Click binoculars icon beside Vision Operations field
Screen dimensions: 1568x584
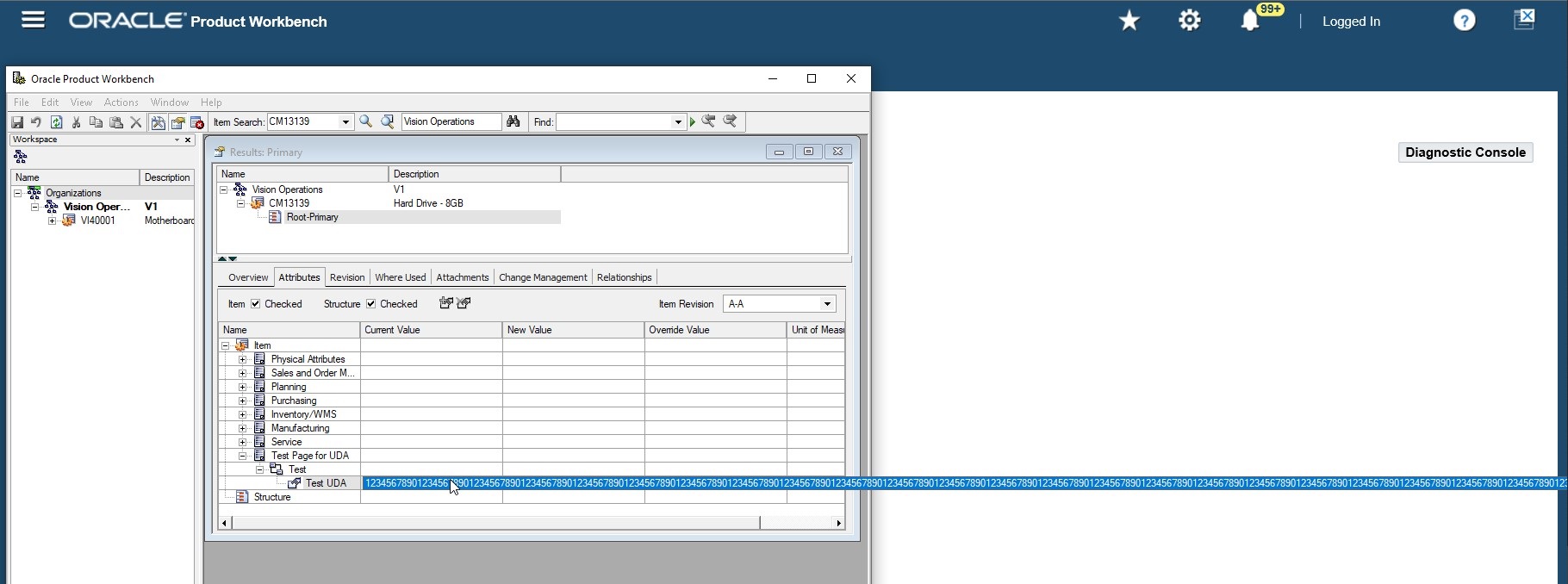(513, 121)
